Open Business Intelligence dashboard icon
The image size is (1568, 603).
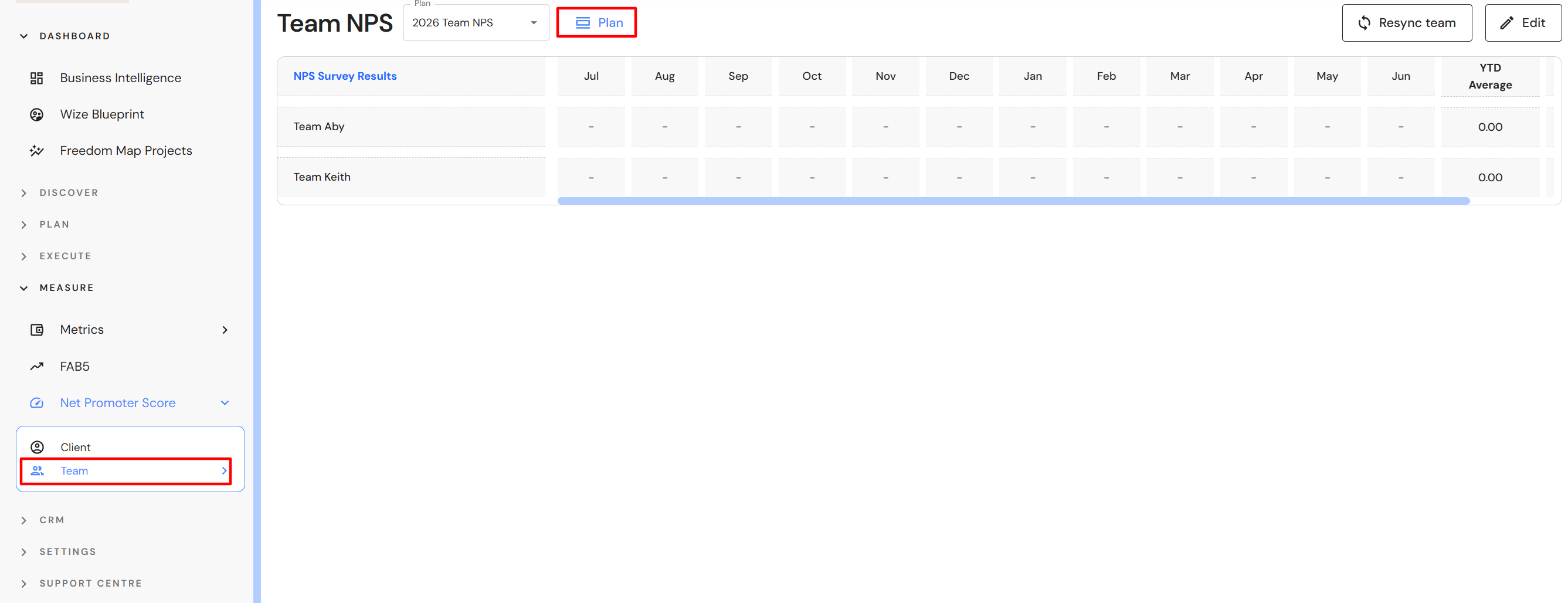[x=36, y=78]
